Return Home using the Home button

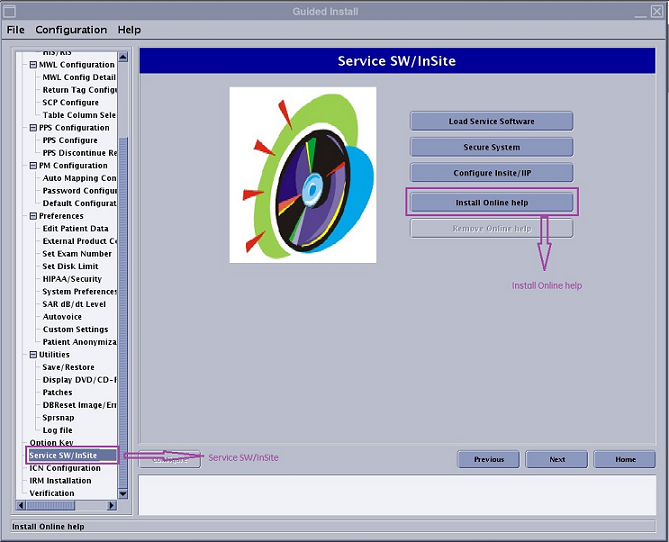[625, 460]
